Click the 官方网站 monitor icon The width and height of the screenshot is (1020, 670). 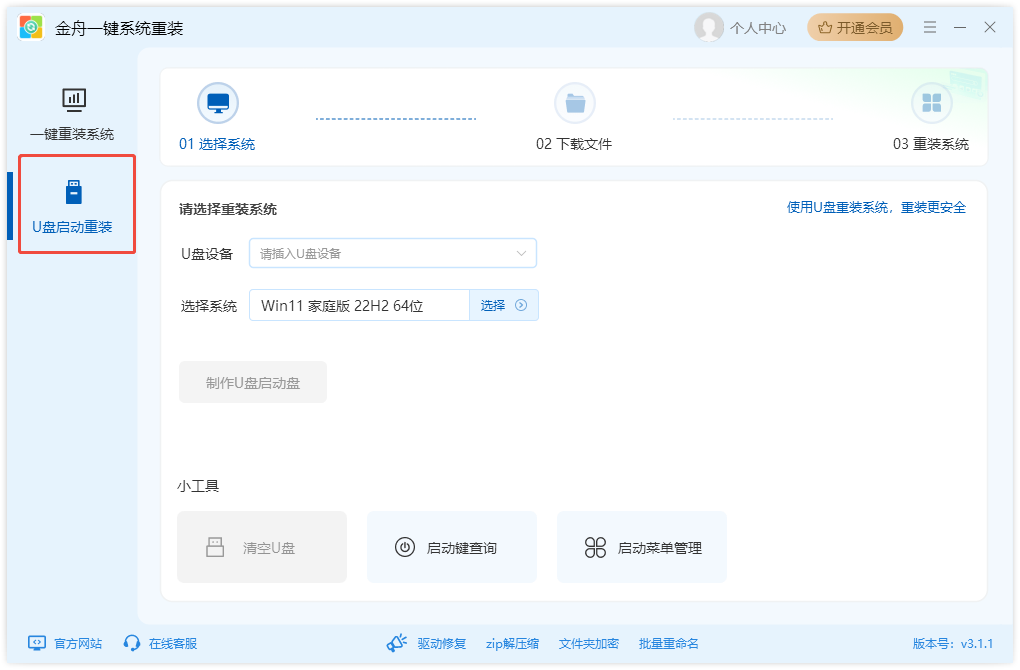[37, 643]
